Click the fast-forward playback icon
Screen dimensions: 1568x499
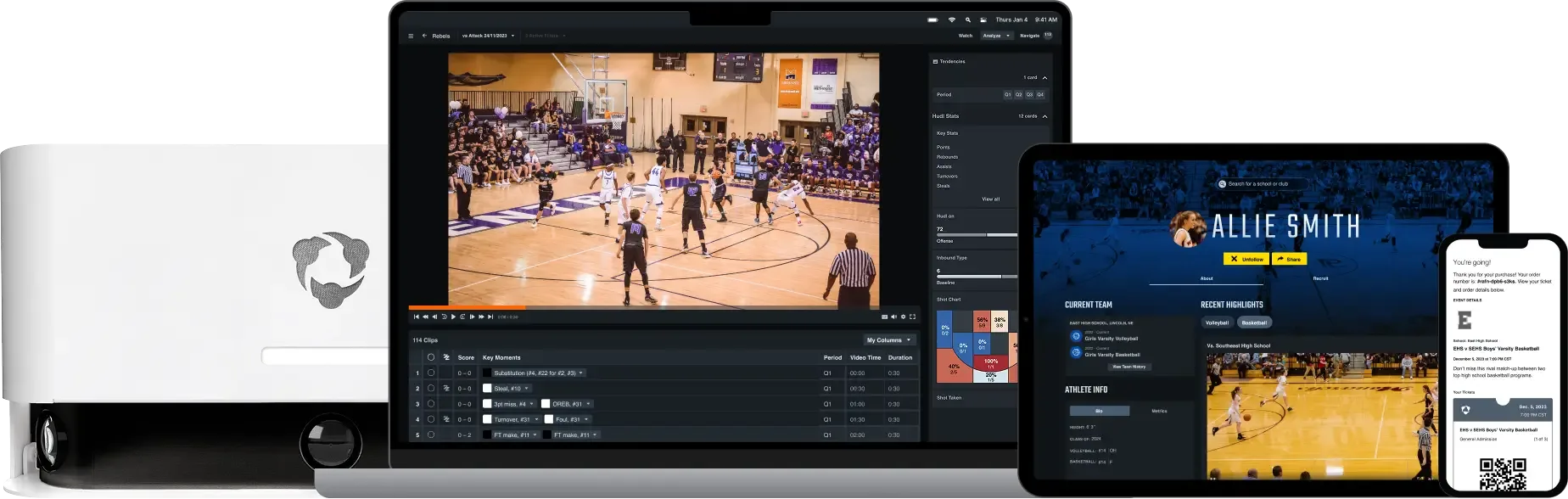click(481, 317)
